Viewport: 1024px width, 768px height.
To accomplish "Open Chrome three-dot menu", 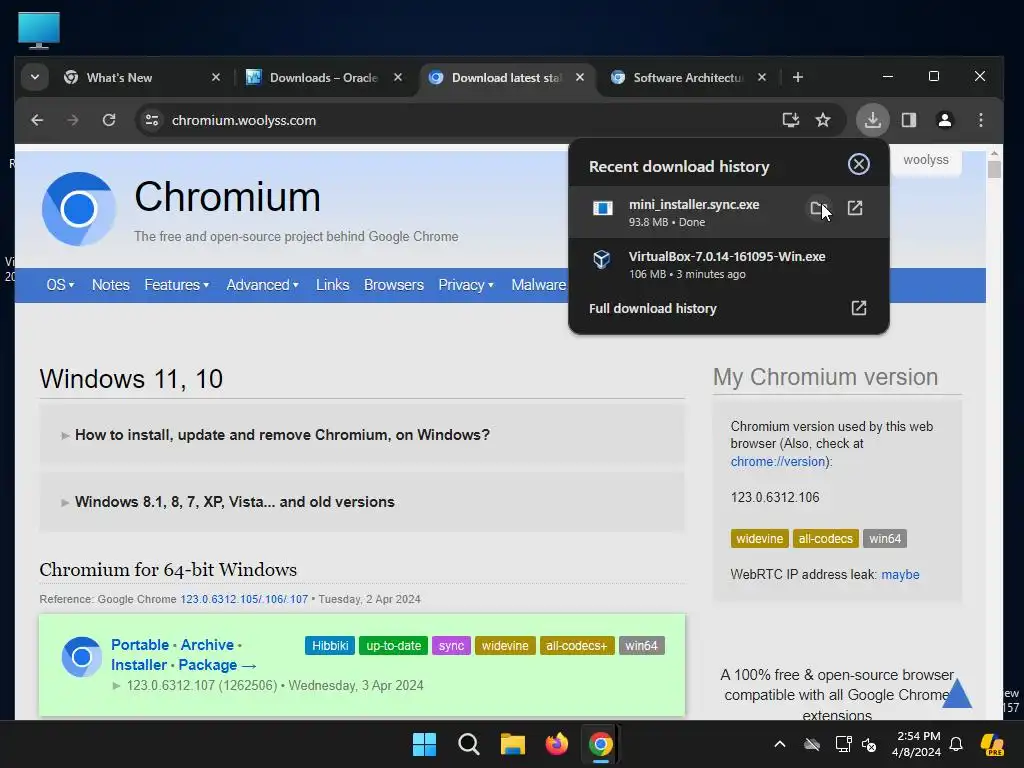I will pos(980,120).
